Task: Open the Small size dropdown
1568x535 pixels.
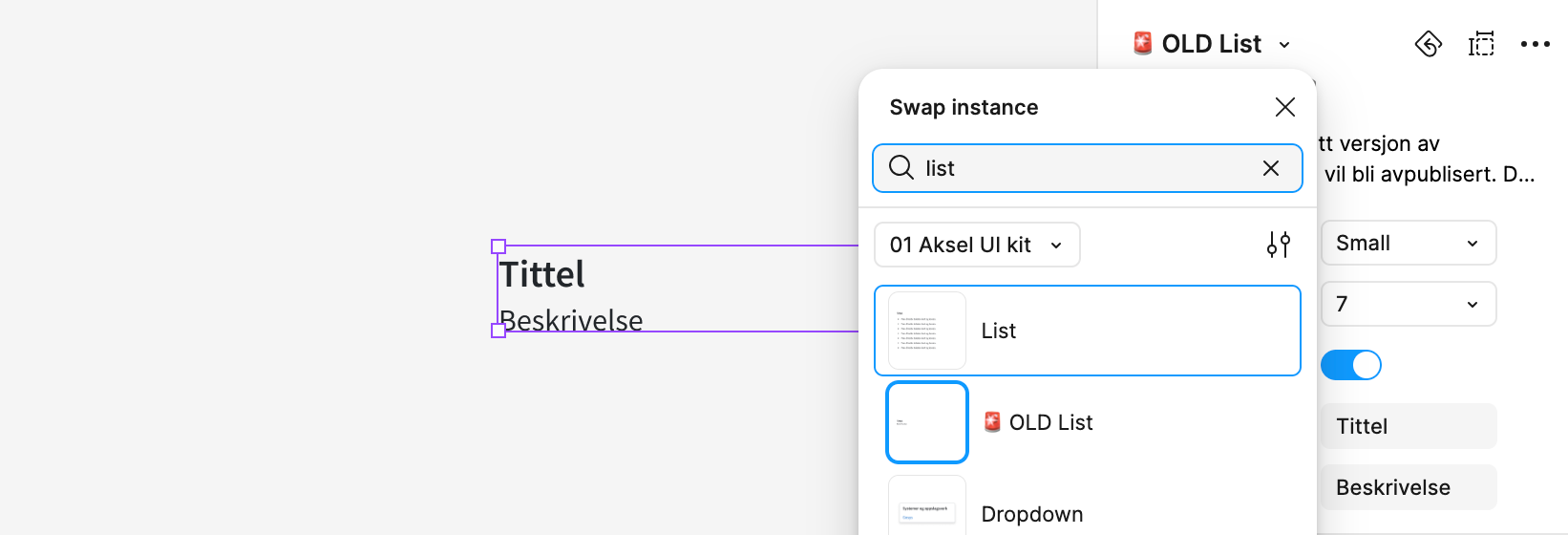Action: (1408, 244)
